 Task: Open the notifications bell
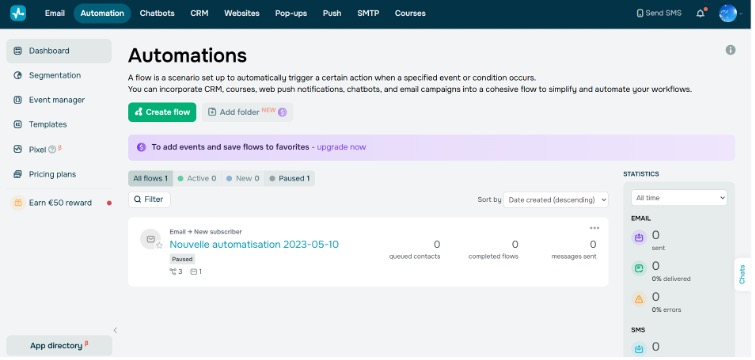(x=701, y=13)
